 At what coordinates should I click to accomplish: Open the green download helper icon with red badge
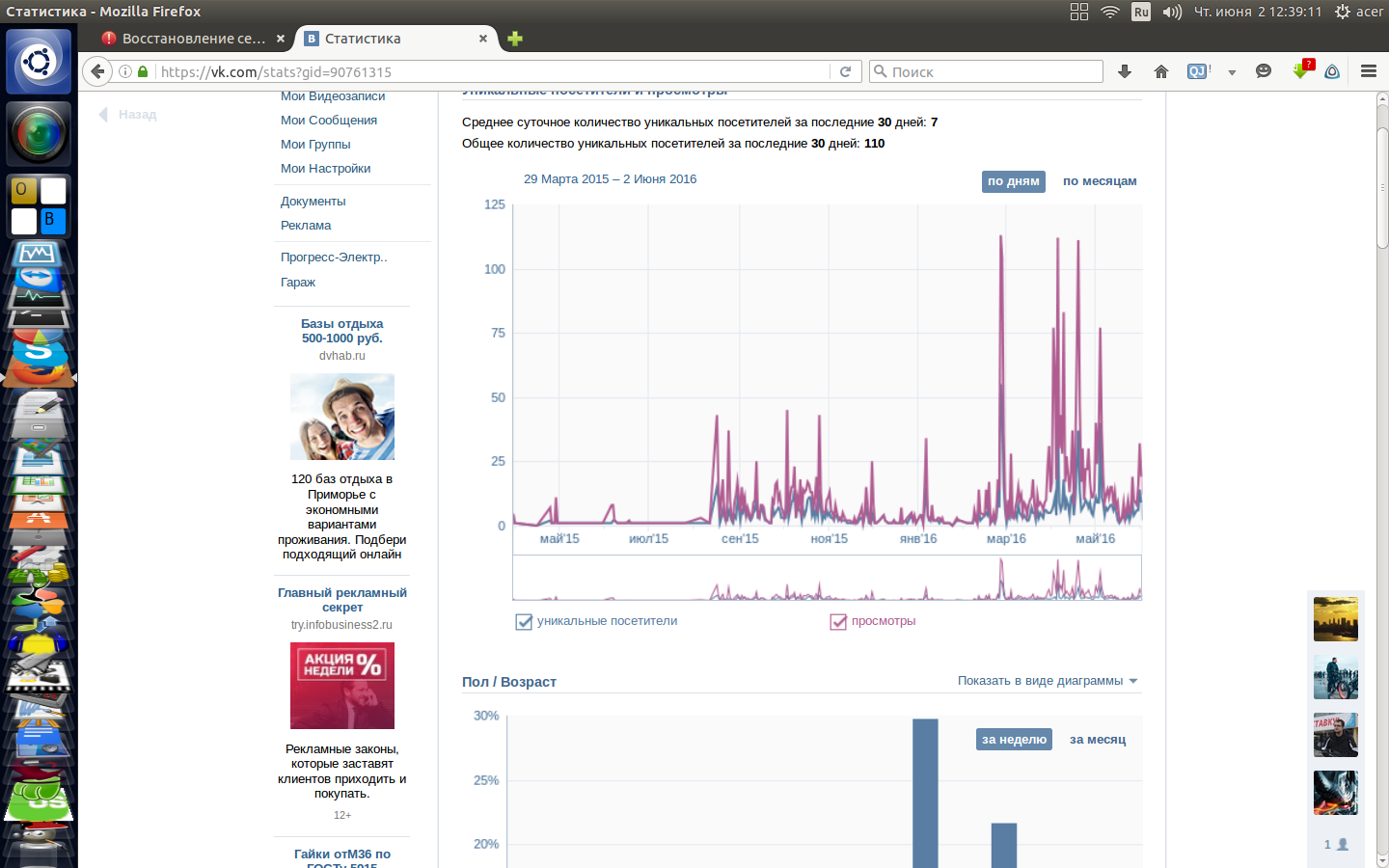1302,70
